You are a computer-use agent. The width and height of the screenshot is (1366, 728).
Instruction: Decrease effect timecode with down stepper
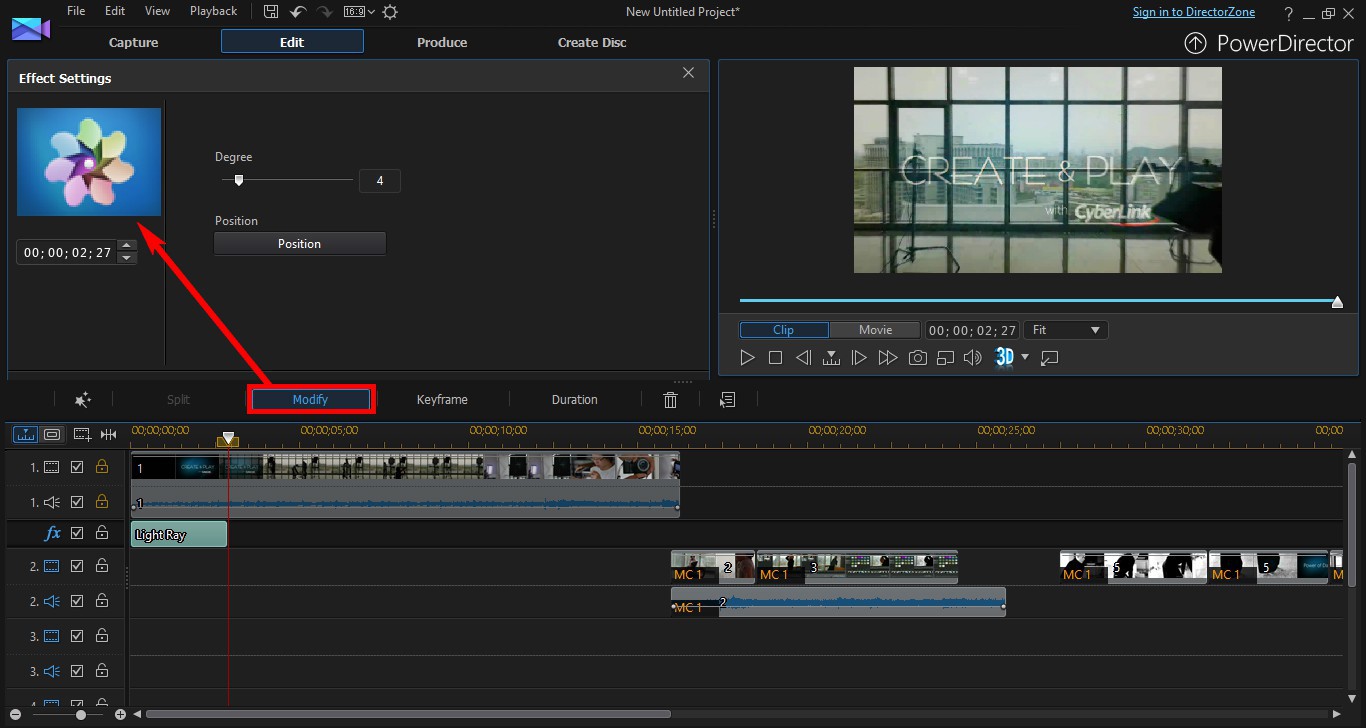tap(126, 258)
